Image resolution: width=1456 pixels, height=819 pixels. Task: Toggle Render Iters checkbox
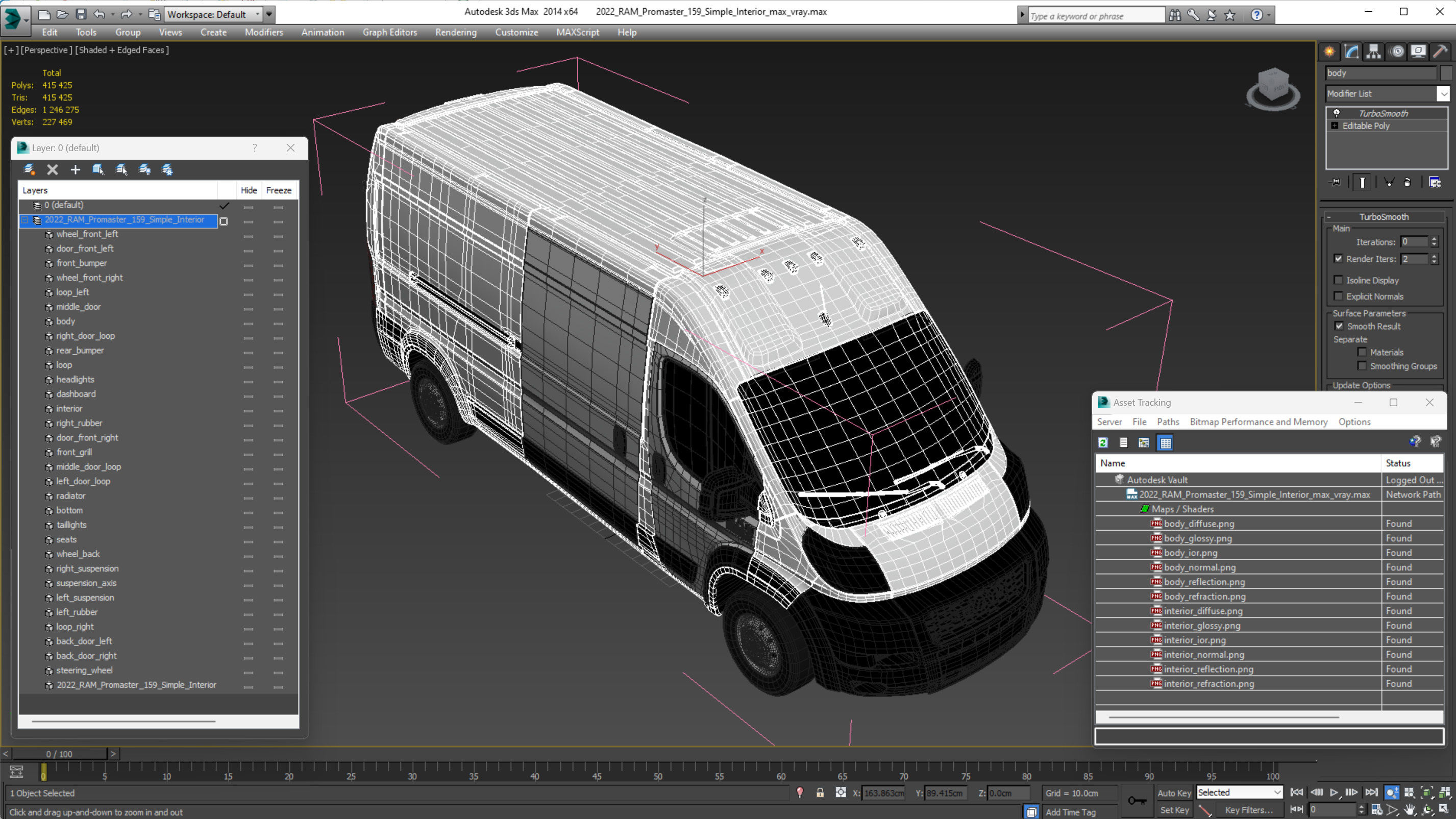tap(1338, 258)
